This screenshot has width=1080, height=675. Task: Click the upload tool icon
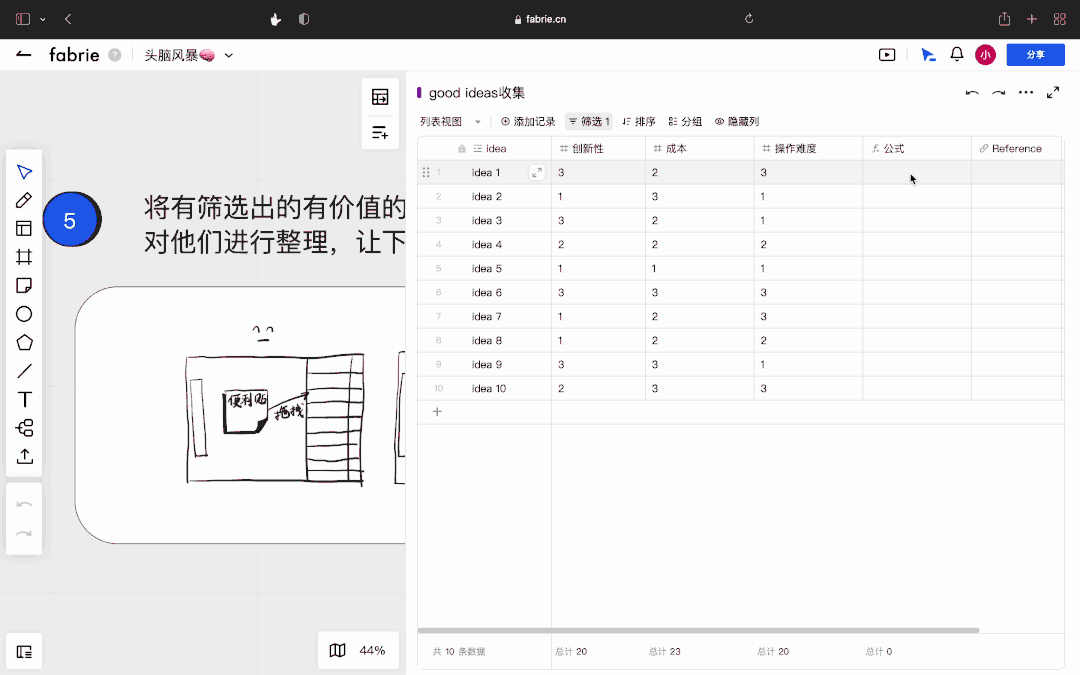[x=24, y=456]
